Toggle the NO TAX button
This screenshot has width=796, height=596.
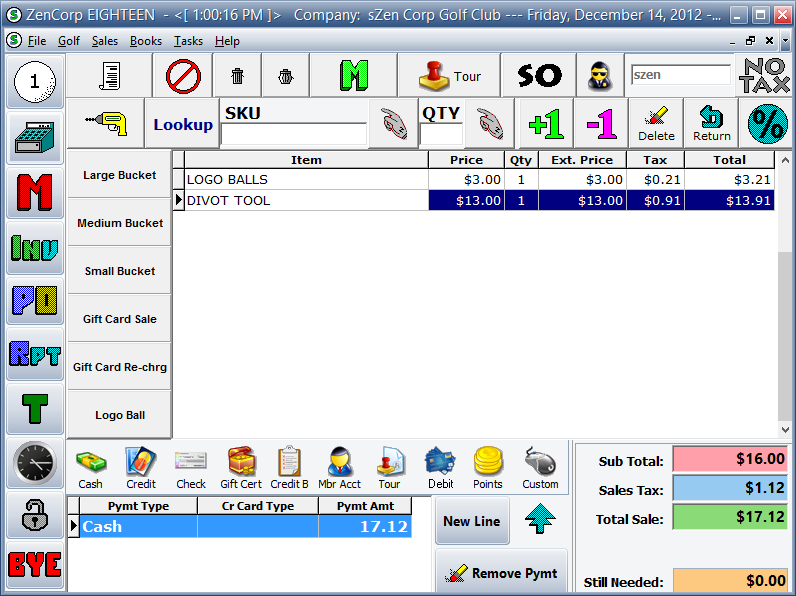[765, 75]
